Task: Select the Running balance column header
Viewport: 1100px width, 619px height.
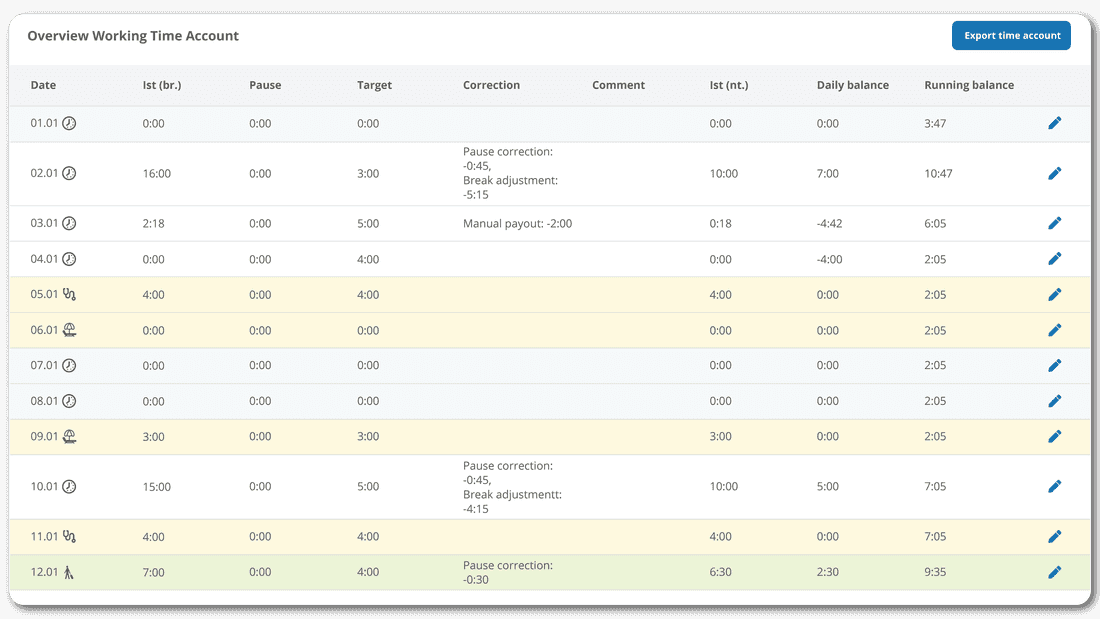Action: (969, 85)
